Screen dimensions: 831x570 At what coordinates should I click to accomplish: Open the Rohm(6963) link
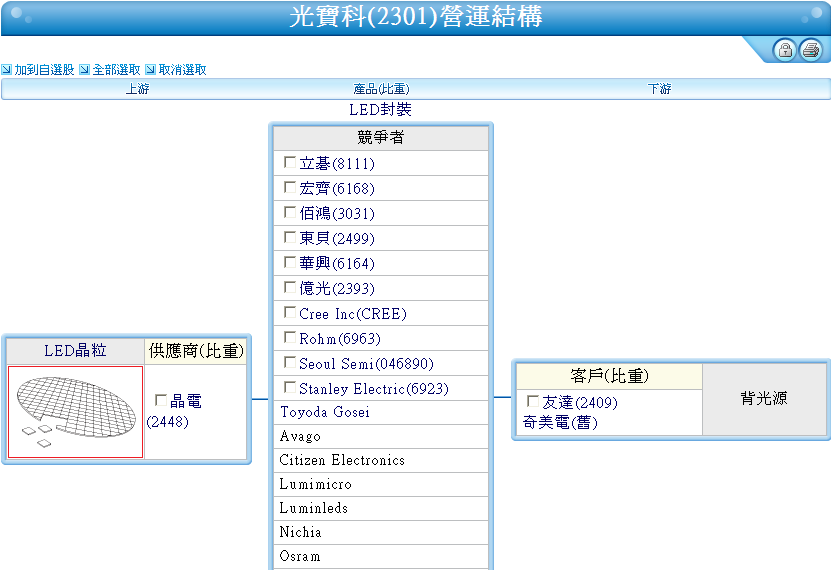pos(340,339)
